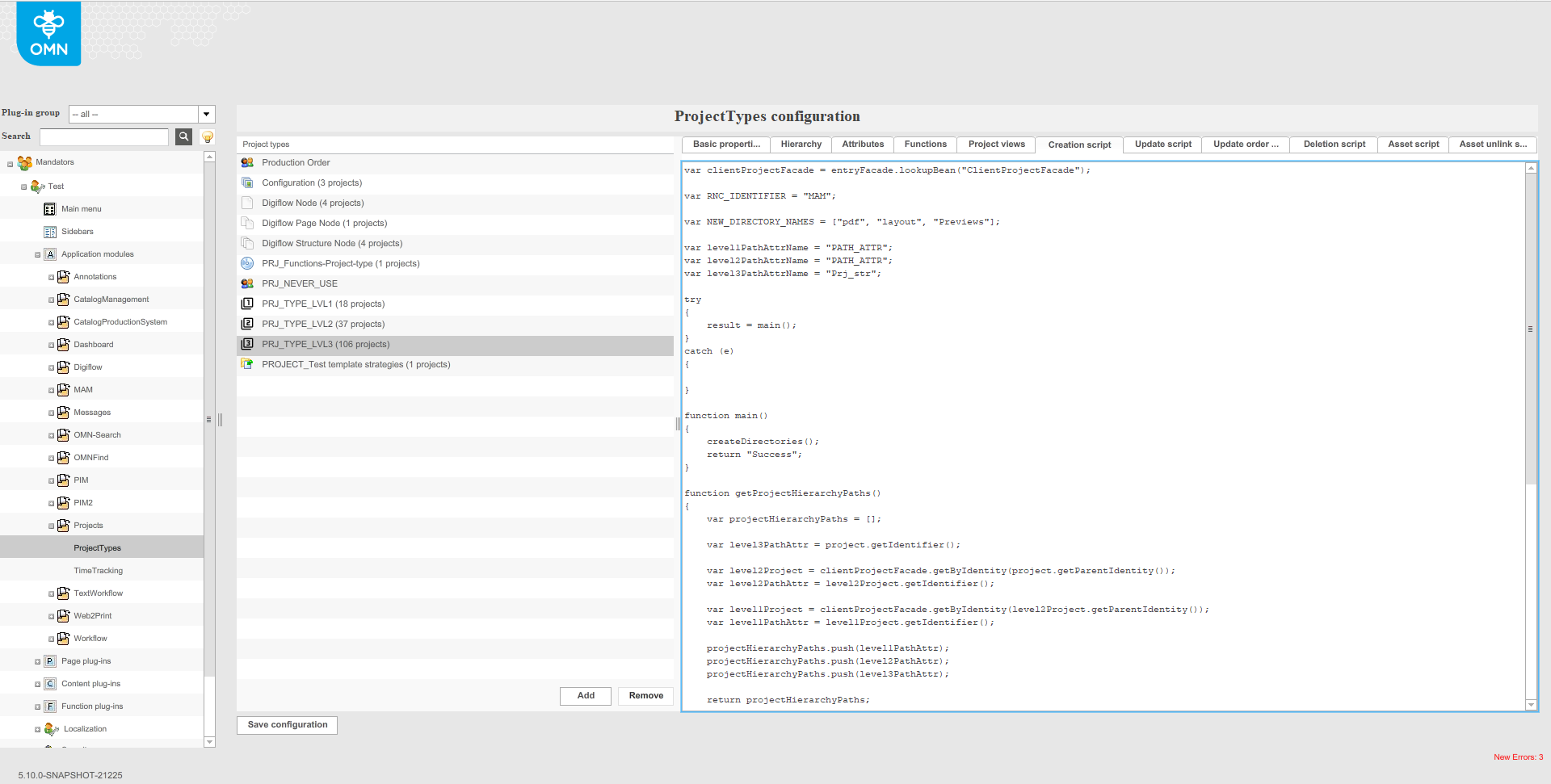Click the PRJ_TYPE_LVL1 level icon

click(247, 304)
